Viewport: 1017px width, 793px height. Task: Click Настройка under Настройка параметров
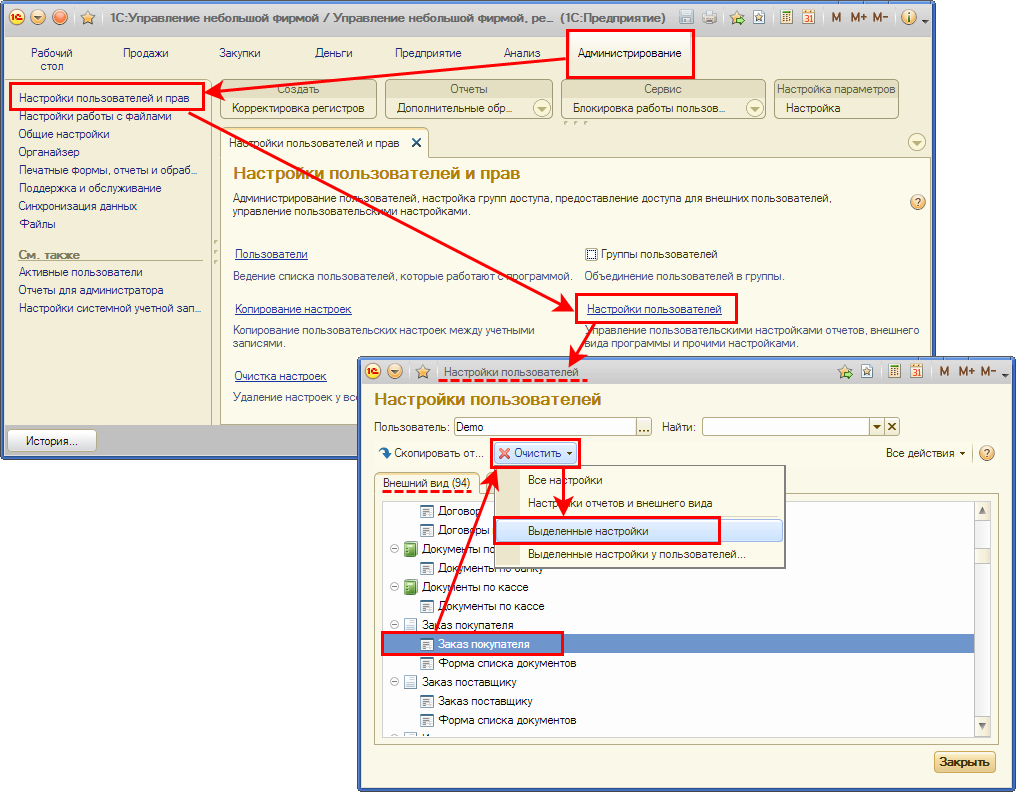coord(813,108)
